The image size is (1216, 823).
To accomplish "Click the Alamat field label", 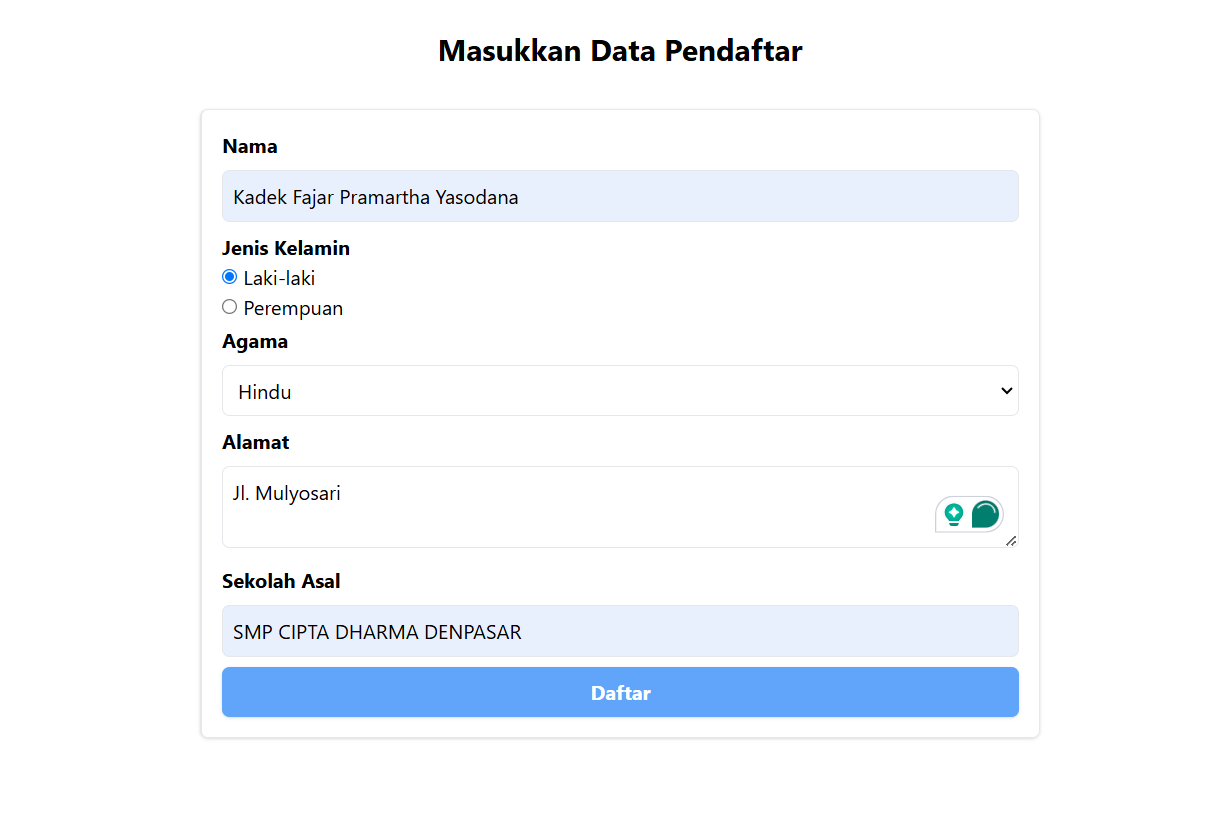I will (256, 442).
